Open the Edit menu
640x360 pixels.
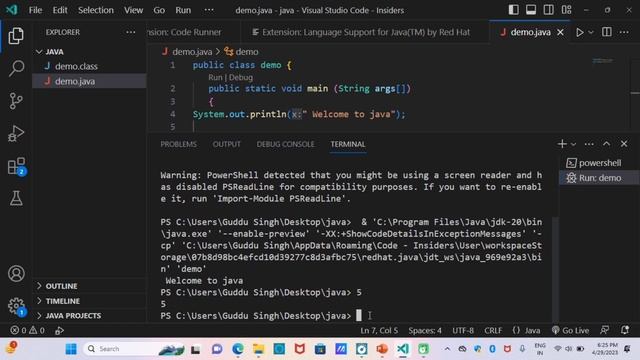[x=60, y=10]
